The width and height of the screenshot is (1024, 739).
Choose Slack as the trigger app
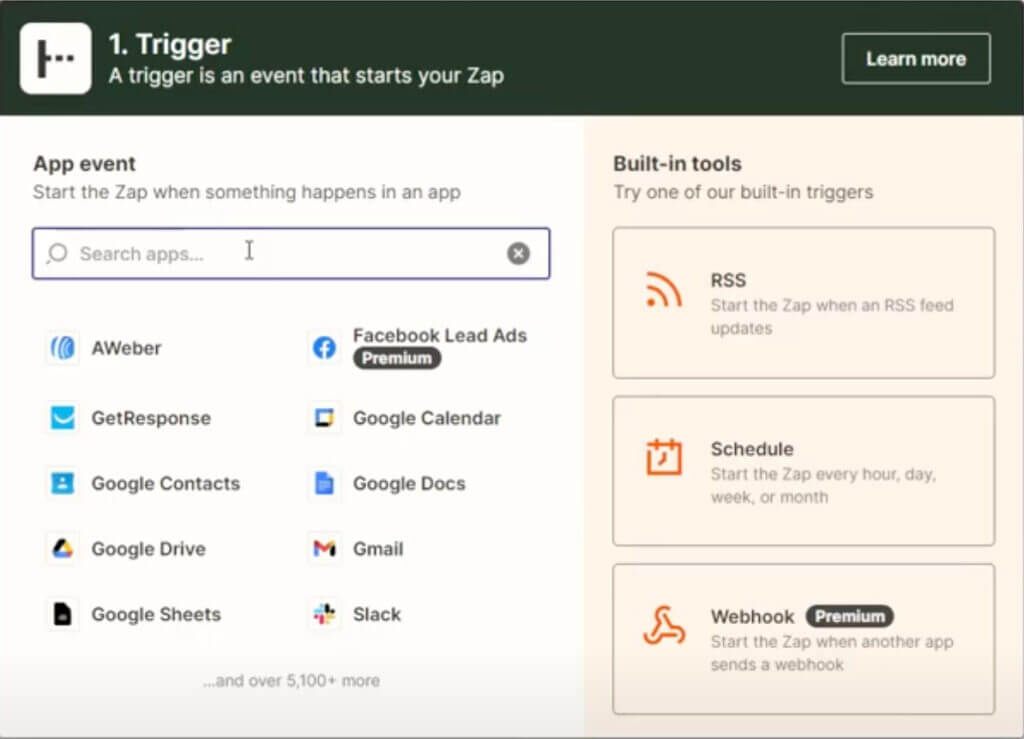tap(323, 614)
